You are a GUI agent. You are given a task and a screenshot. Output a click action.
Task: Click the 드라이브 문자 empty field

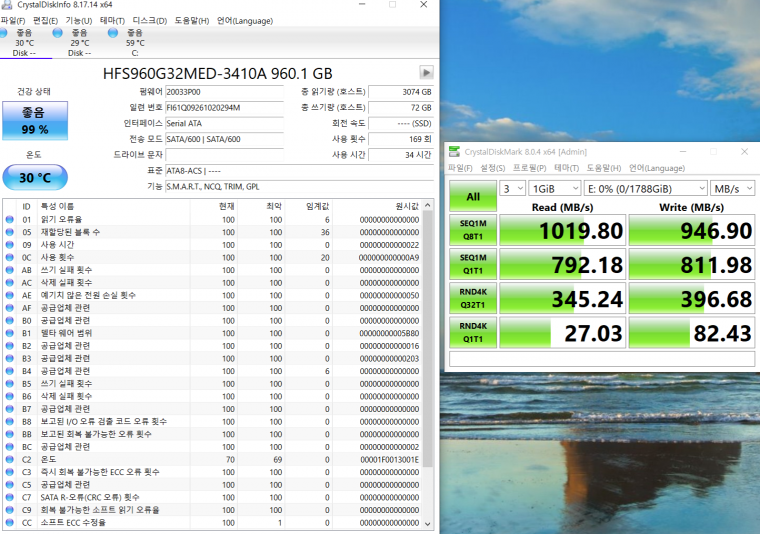tap(224, 155)
